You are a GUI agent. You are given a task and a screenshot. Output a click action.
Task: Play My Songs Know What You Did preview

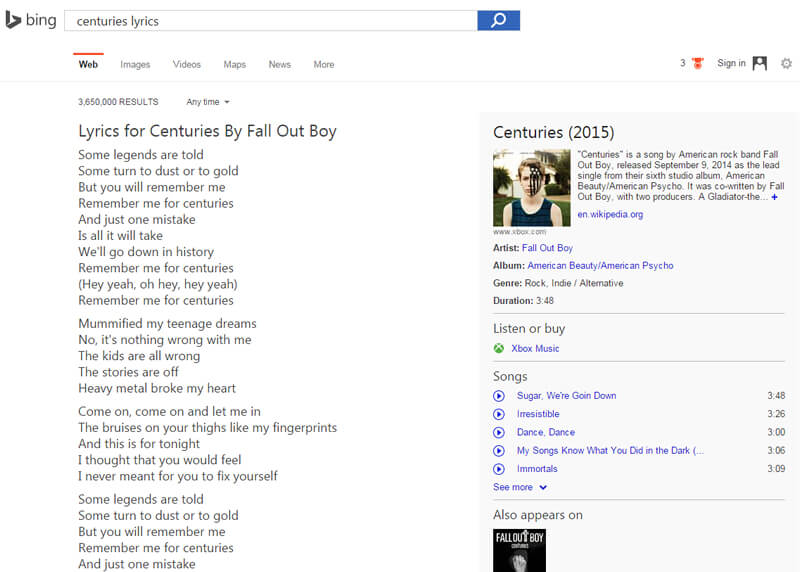(x=499, y=451)
